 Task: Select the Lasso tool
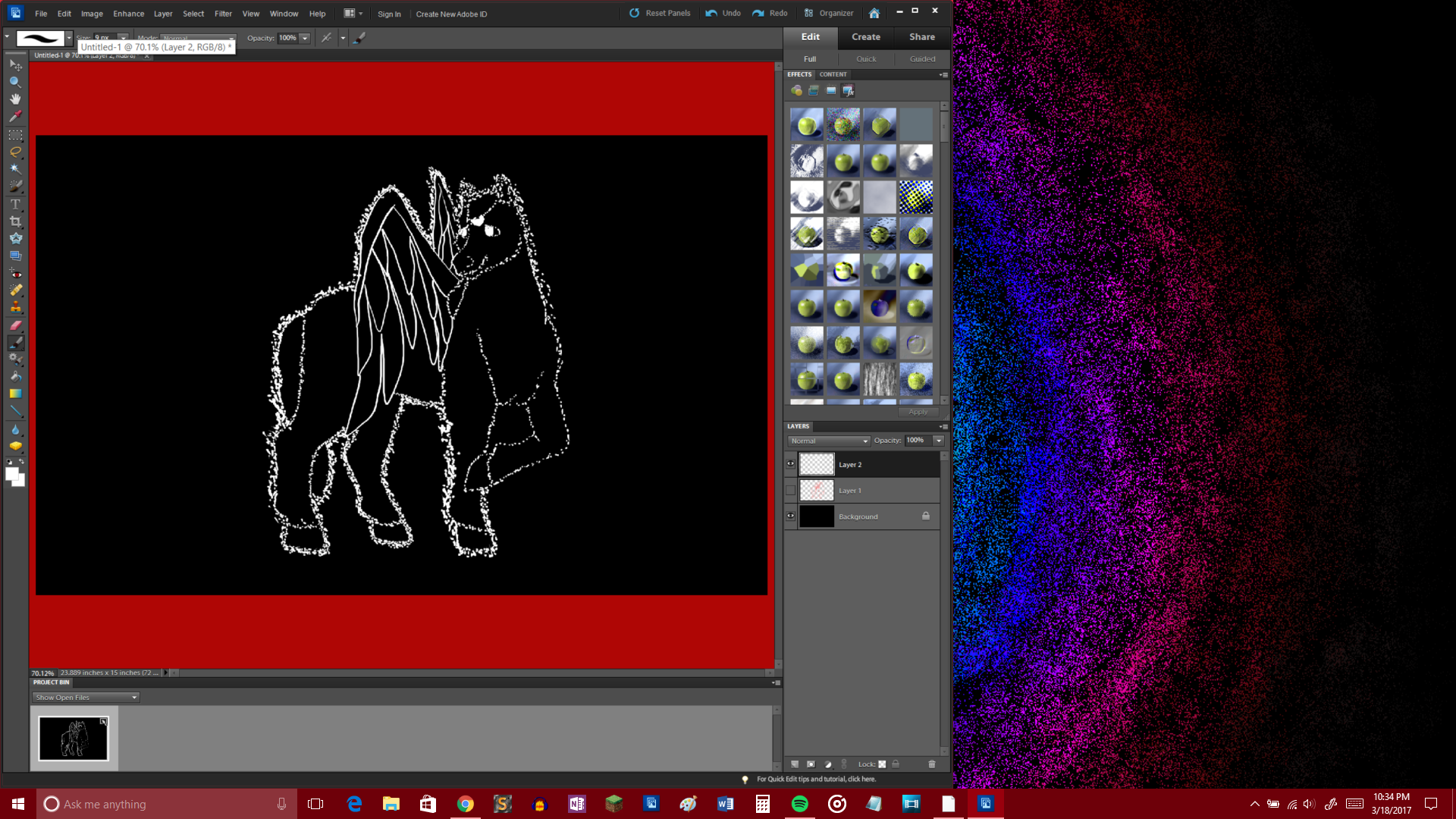point(15,152)
